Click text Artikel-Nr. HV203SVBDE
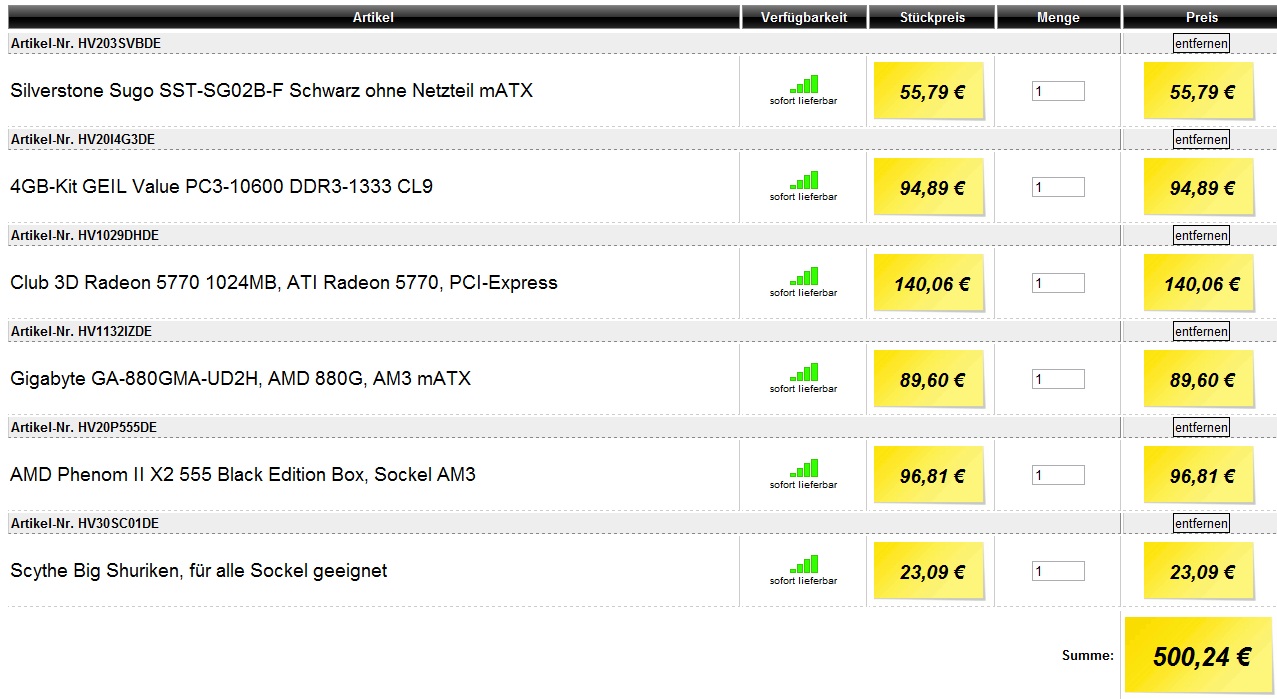The image size is (1277, 699). tap(85, 43)
